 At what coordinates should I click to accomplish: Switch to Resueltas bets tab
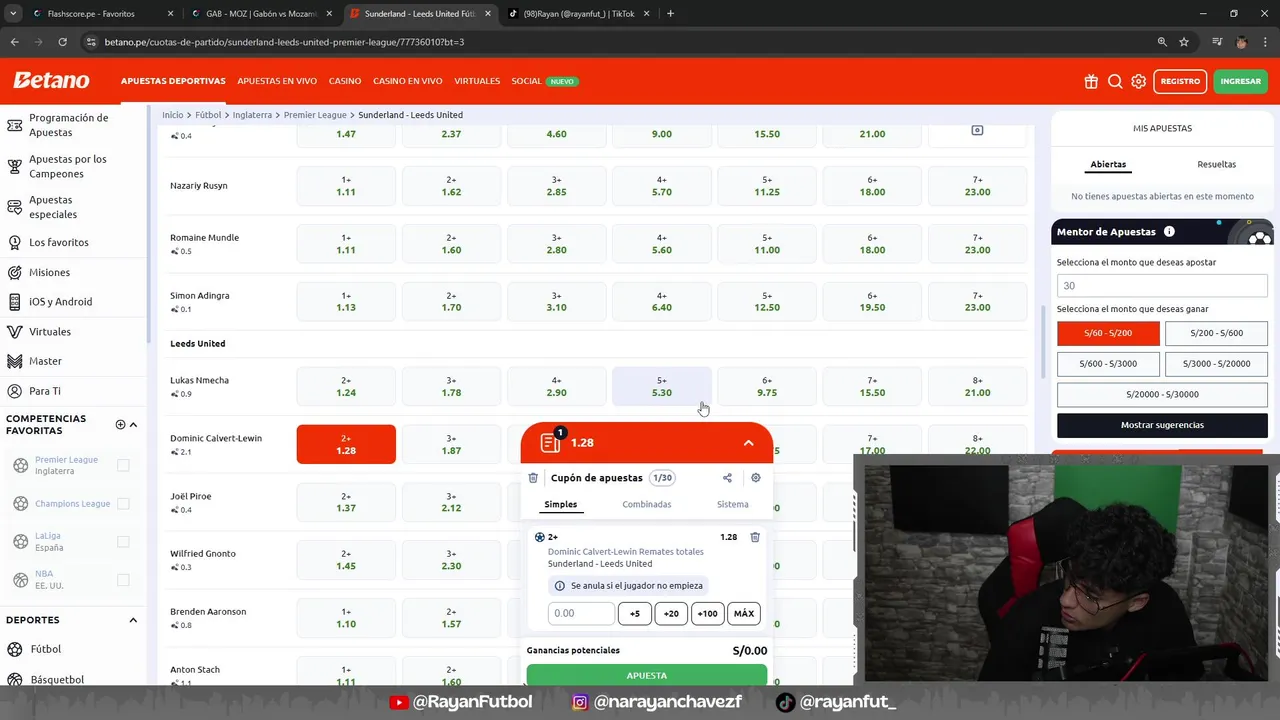pyautogui.click(x=1217, y=164)
